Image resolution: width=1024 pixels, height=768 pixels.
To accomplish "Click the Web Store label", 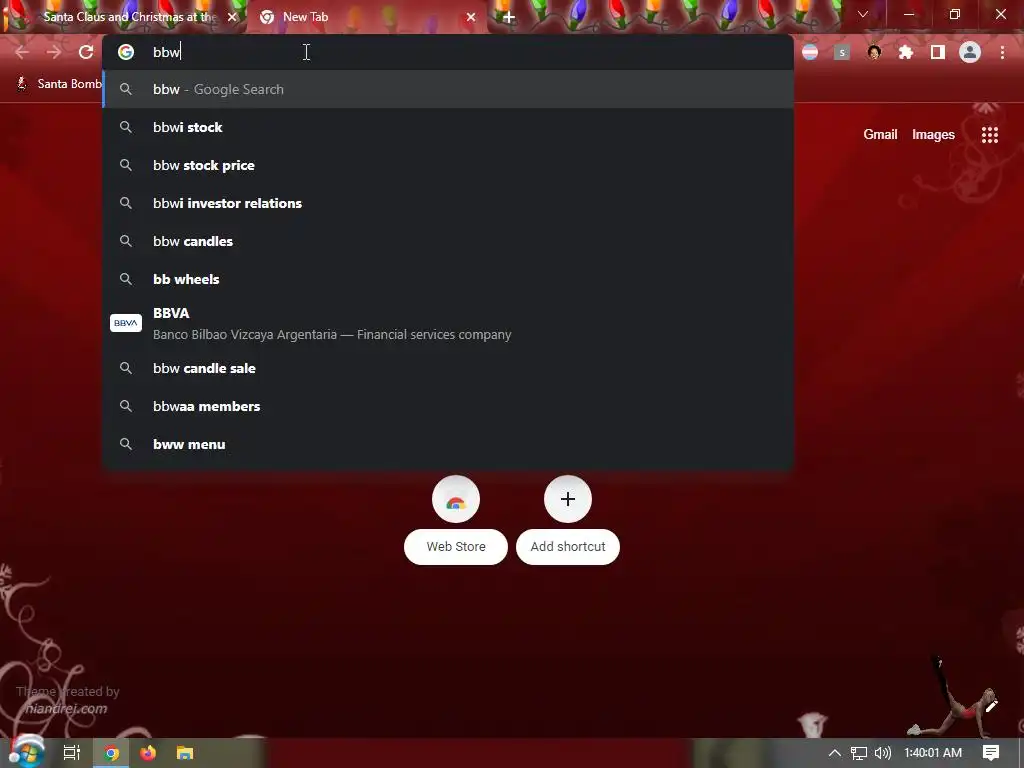I will click(456, 547).
